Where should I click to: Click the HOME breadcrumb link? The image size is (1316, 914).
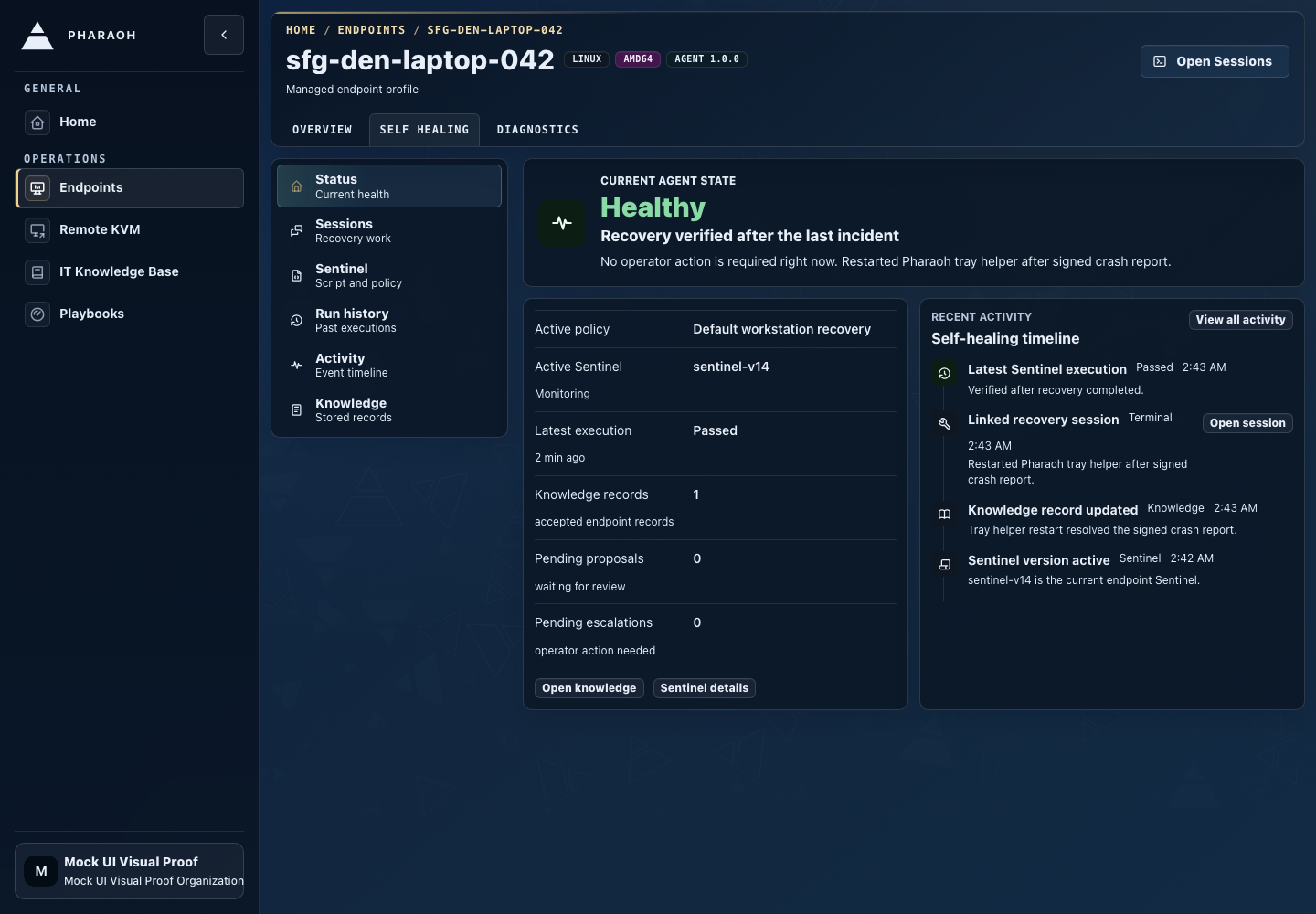[301, 30]
